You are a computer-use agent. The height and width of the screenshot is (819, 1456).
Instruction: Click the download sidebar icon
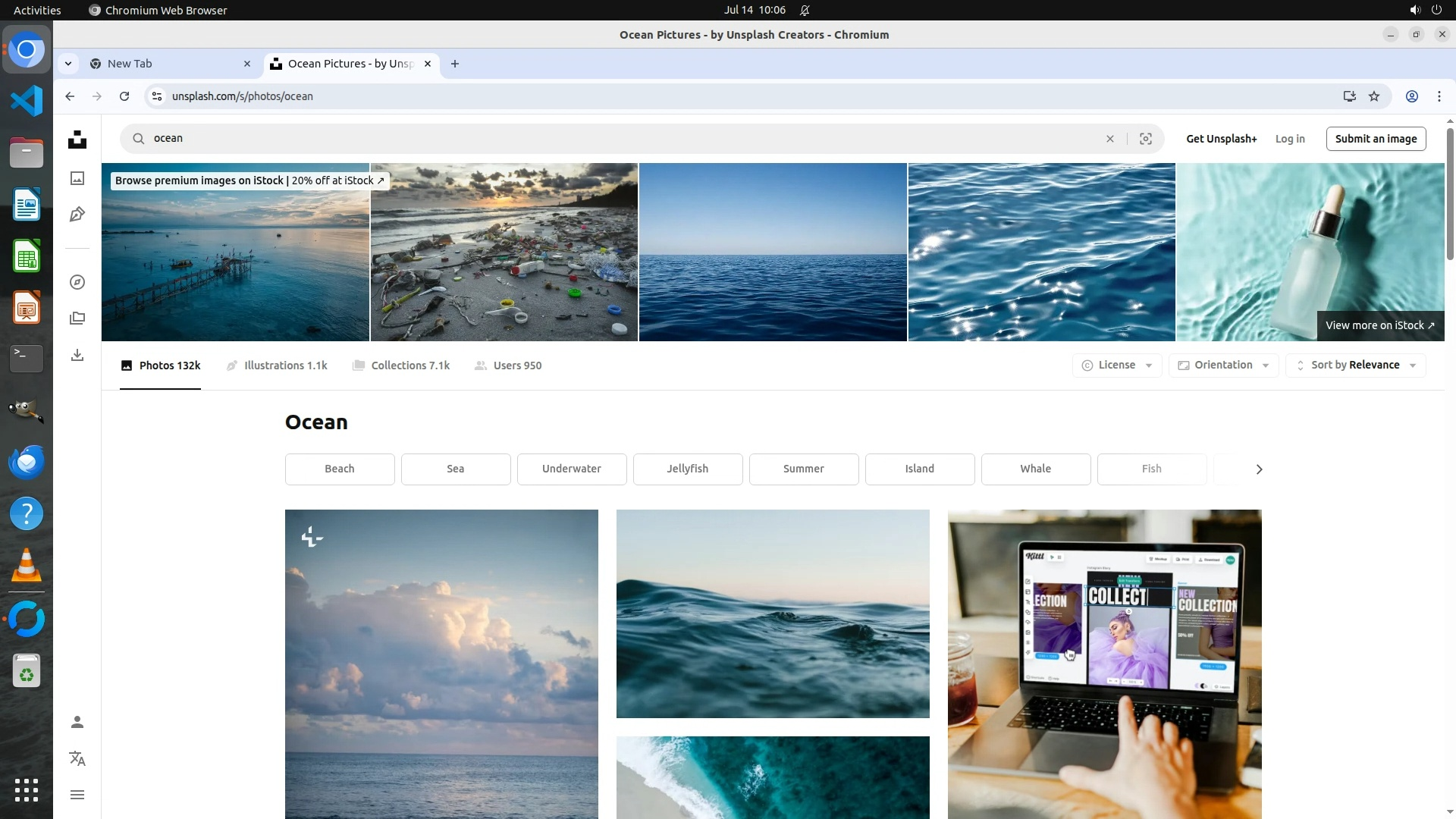(77, 355)
